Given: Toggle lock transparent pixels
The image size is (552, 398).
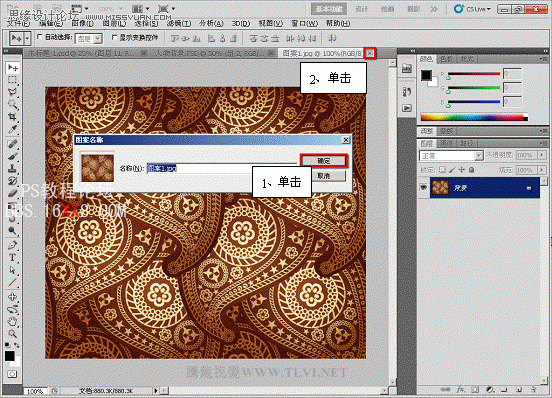Looking at the screenshot, I should (443, 170).
